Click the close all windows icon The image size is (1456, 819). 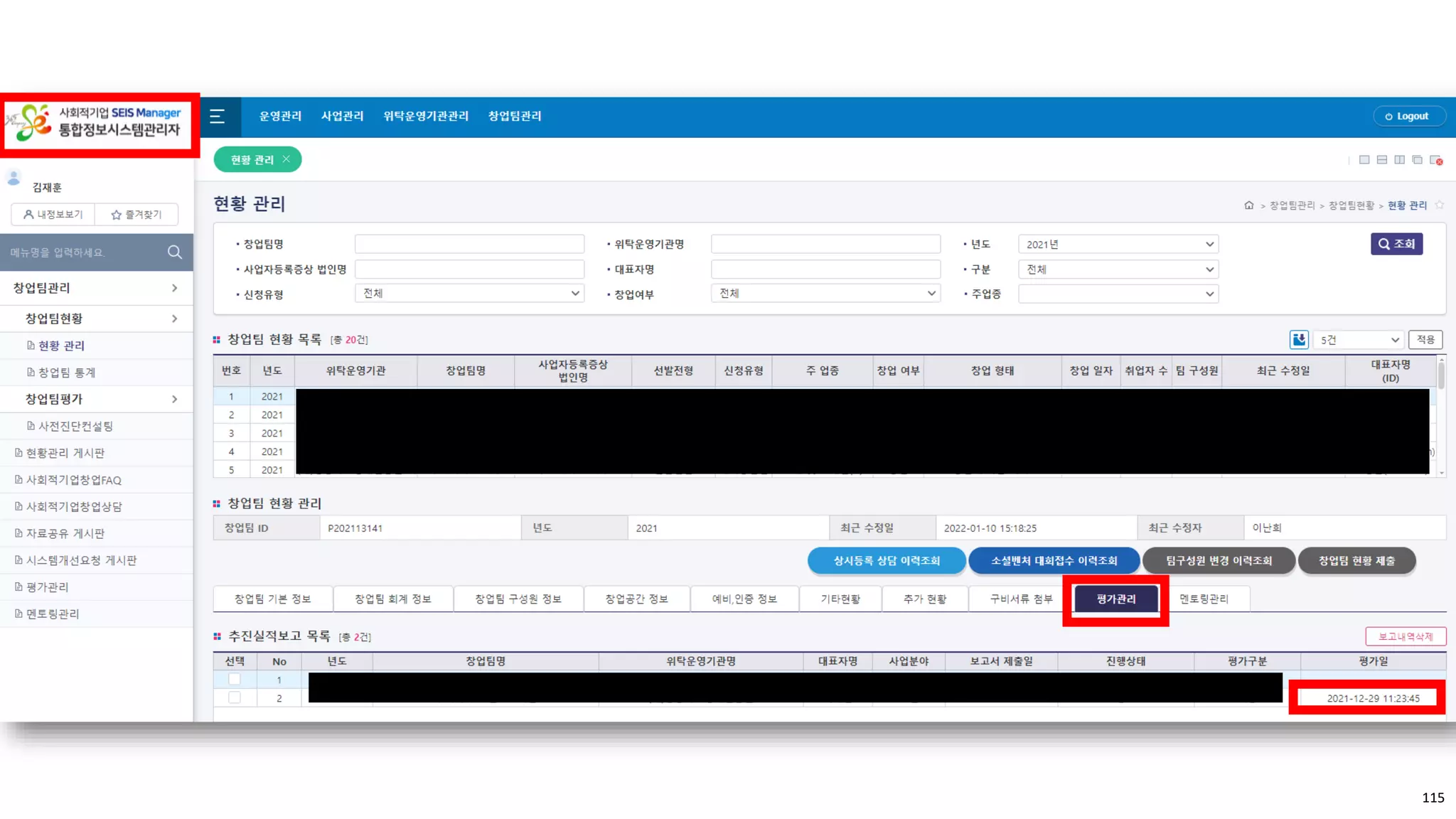pos(1436,160)
